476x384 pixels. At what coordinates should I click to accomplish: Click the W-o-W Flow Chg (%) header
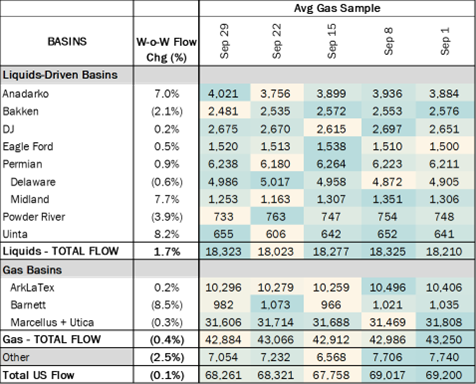pos(166,50)
